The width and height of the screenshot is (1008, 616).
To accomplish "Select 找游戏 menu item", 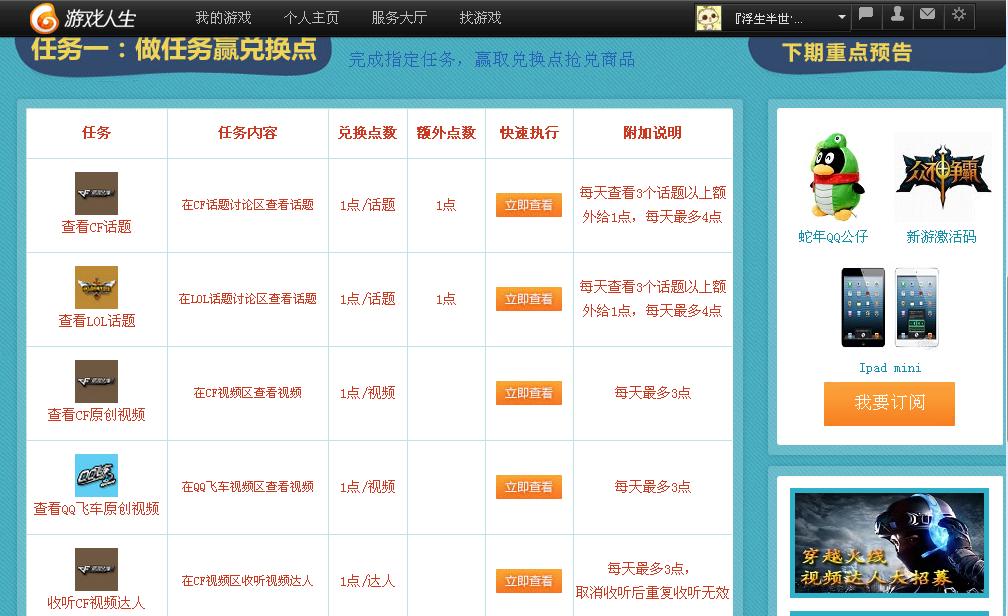I will [480, 17].
